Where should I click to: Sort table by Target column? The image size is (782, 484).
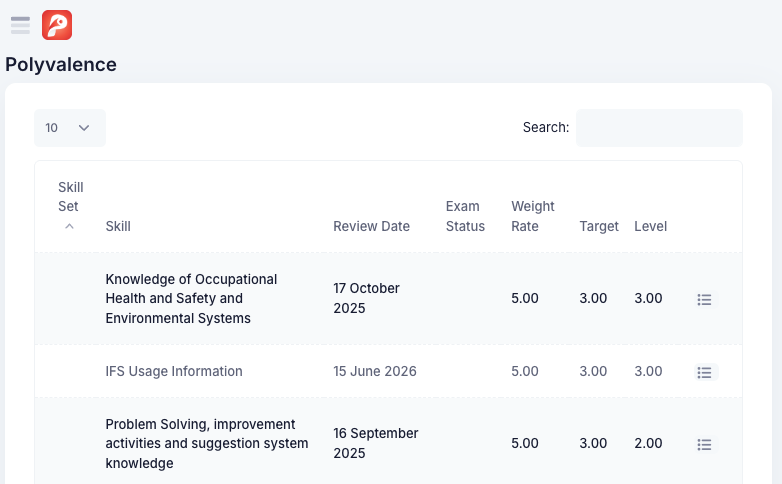point(599,226)
